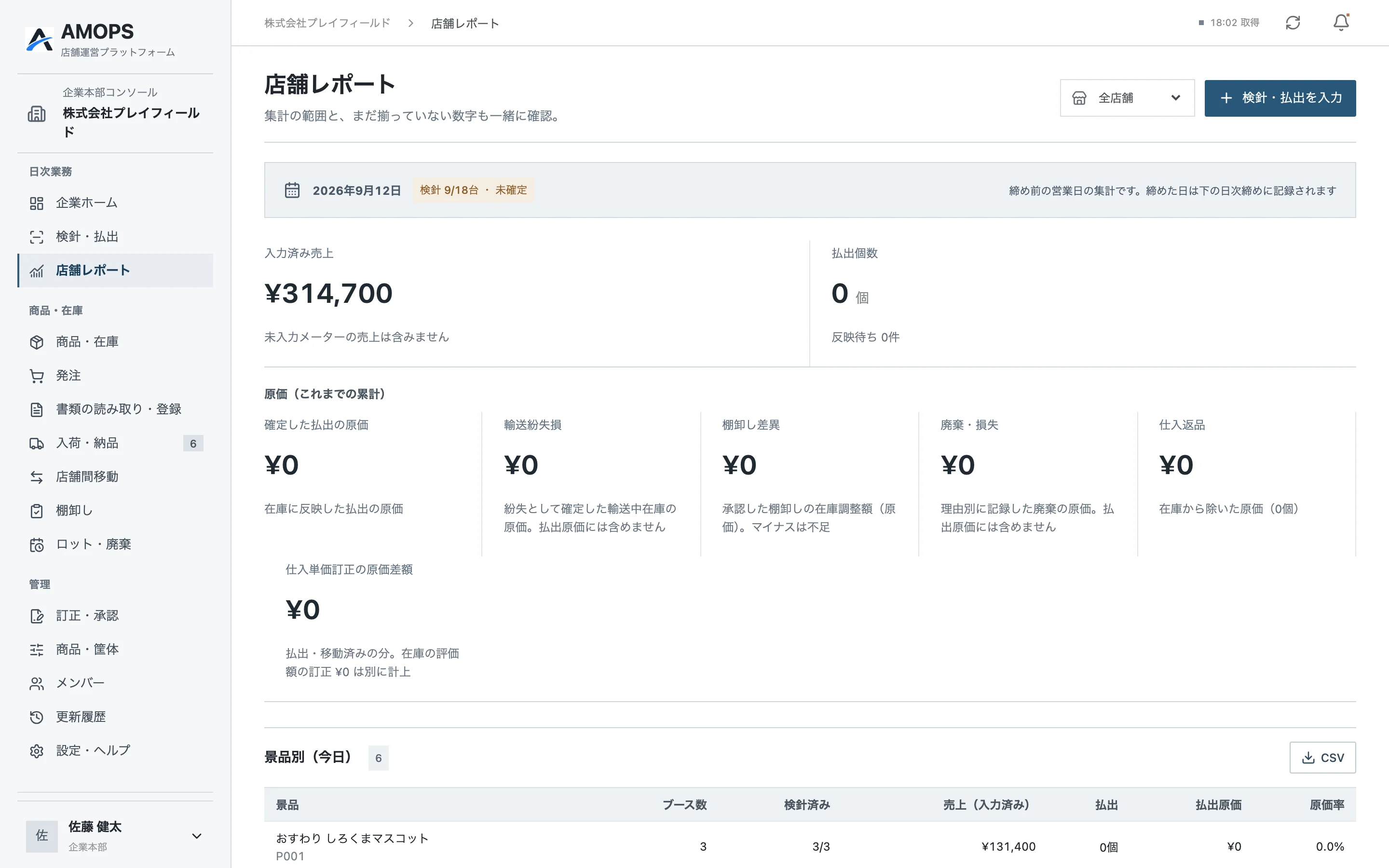
Task: Open the 全店舗 store dropdown
Action: [x=1127, y=98]
